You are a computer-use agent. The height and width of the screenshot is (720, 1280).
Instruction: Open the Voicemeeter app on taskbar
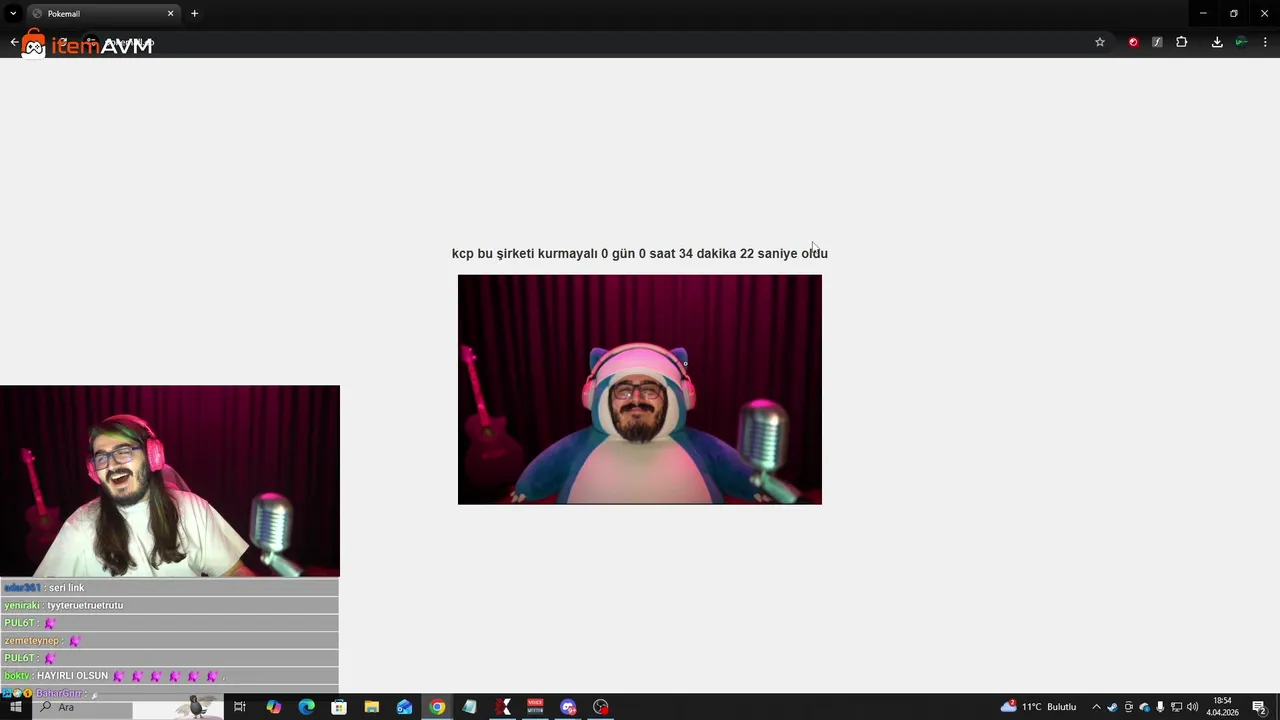click(535, 707)
